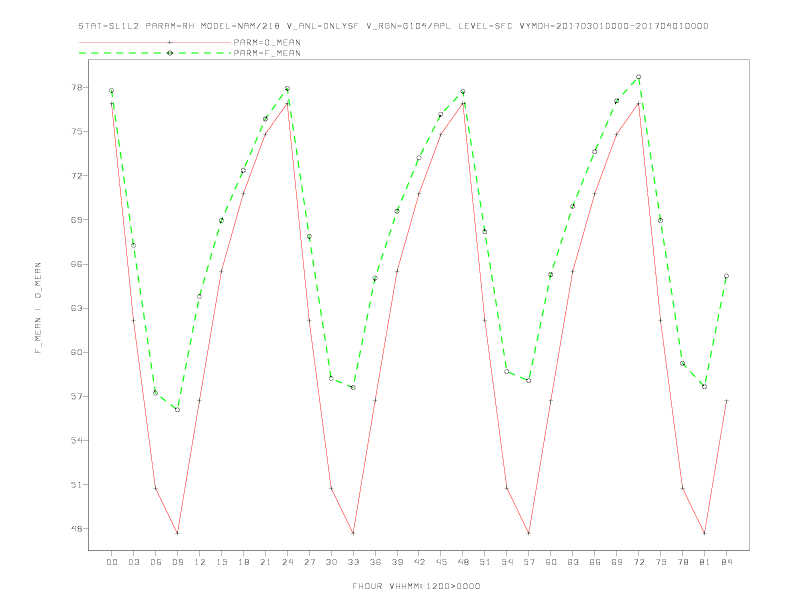Click the green F_MEAN circle point at hour 00
The image size is (792, 612).
(112, 91)
